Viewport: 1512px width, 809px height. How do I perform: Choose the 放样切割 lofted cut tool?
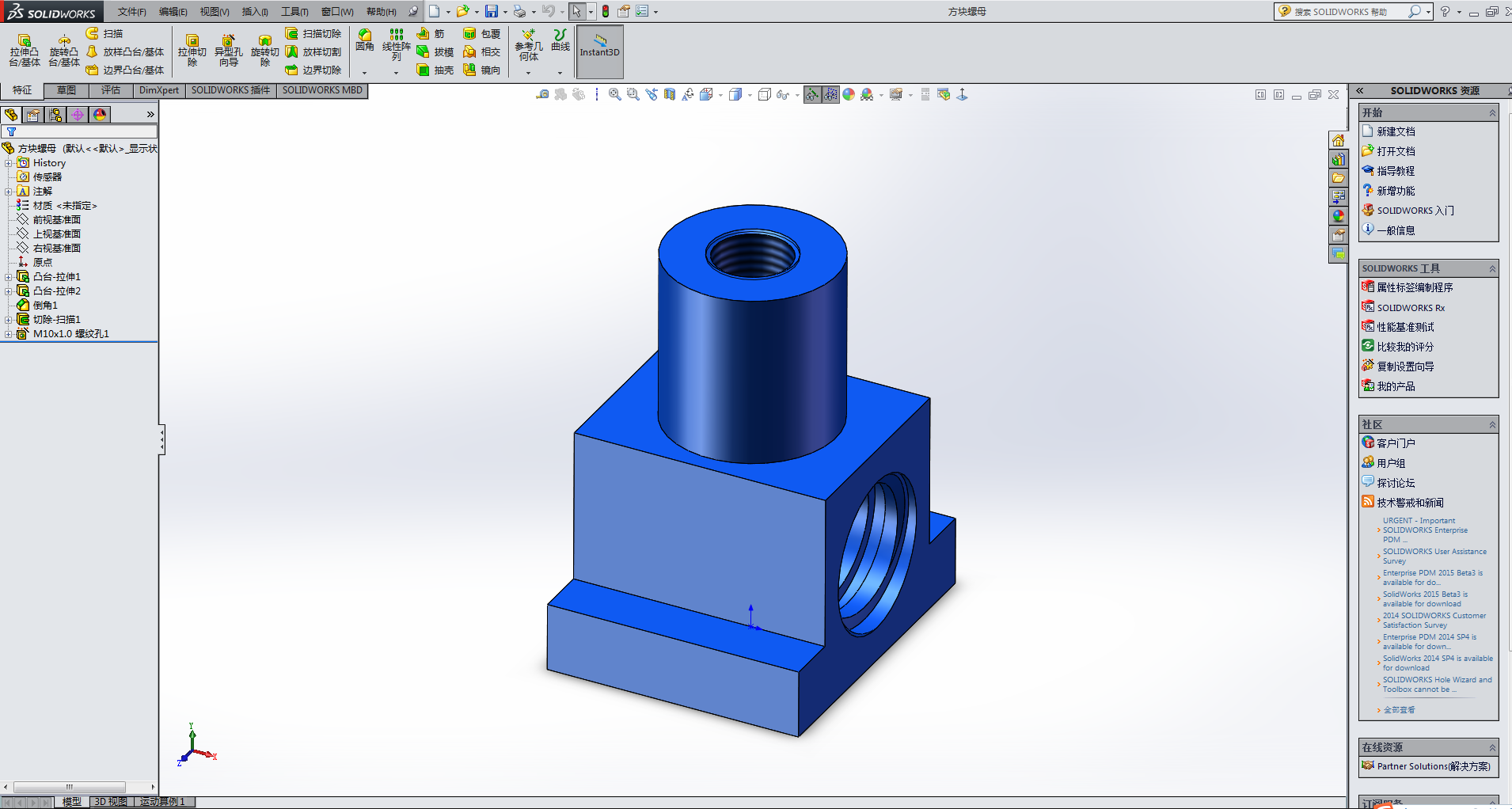pyautogui.click(x=313, y=51)
